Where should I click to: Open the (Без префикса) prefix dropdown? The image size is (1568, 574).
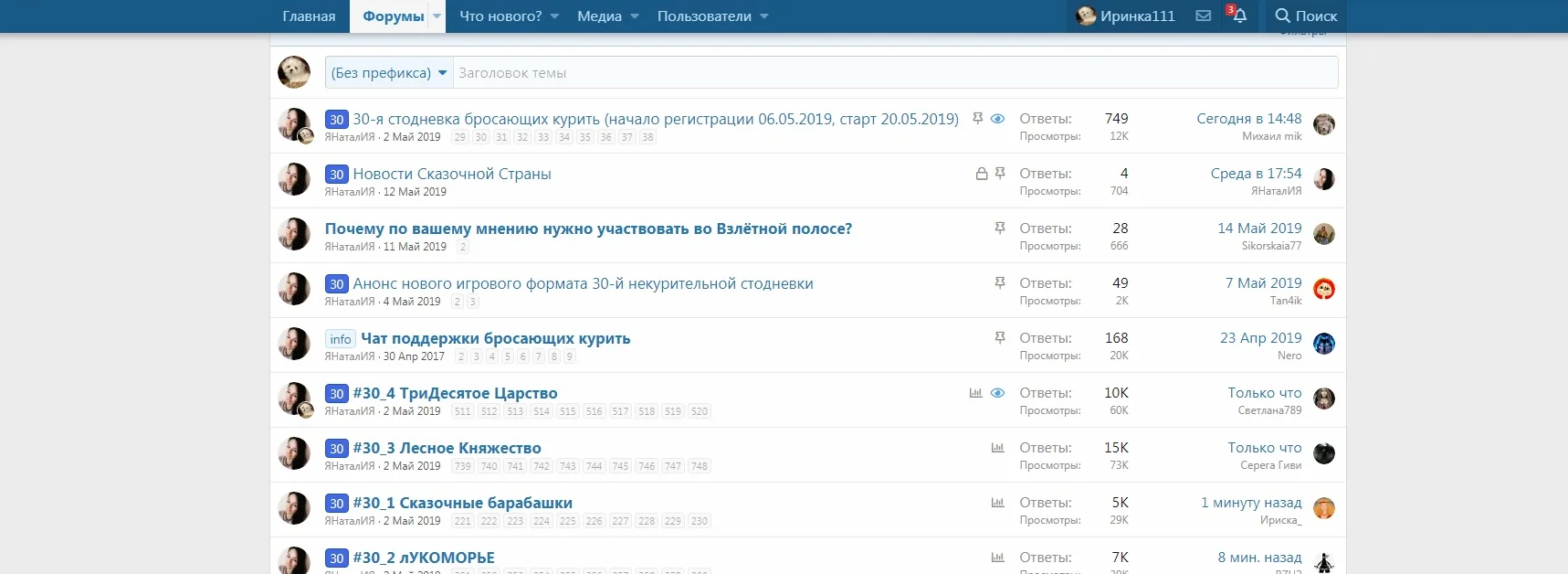point(389,73)
